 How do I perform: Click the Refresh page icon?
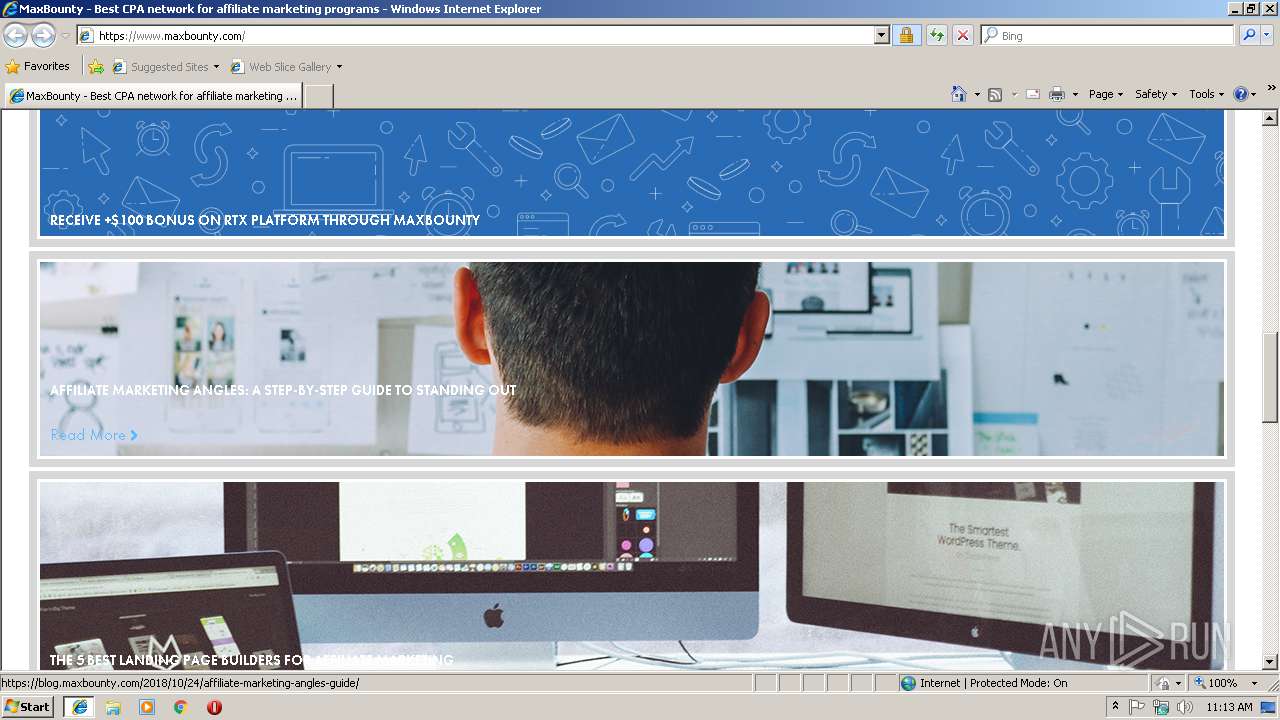point(936,36)
